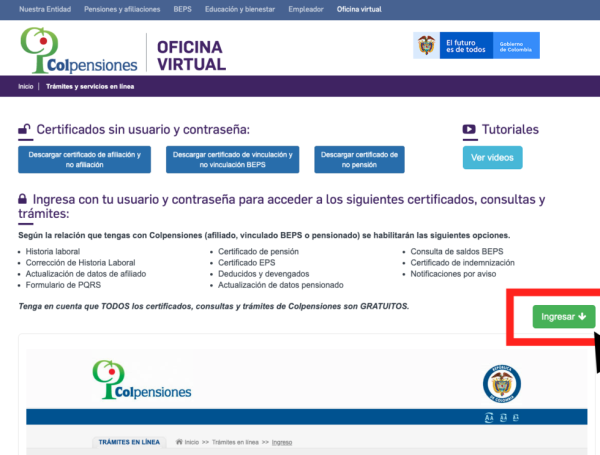Click the medium font size icon

click(x=503, y=417)
